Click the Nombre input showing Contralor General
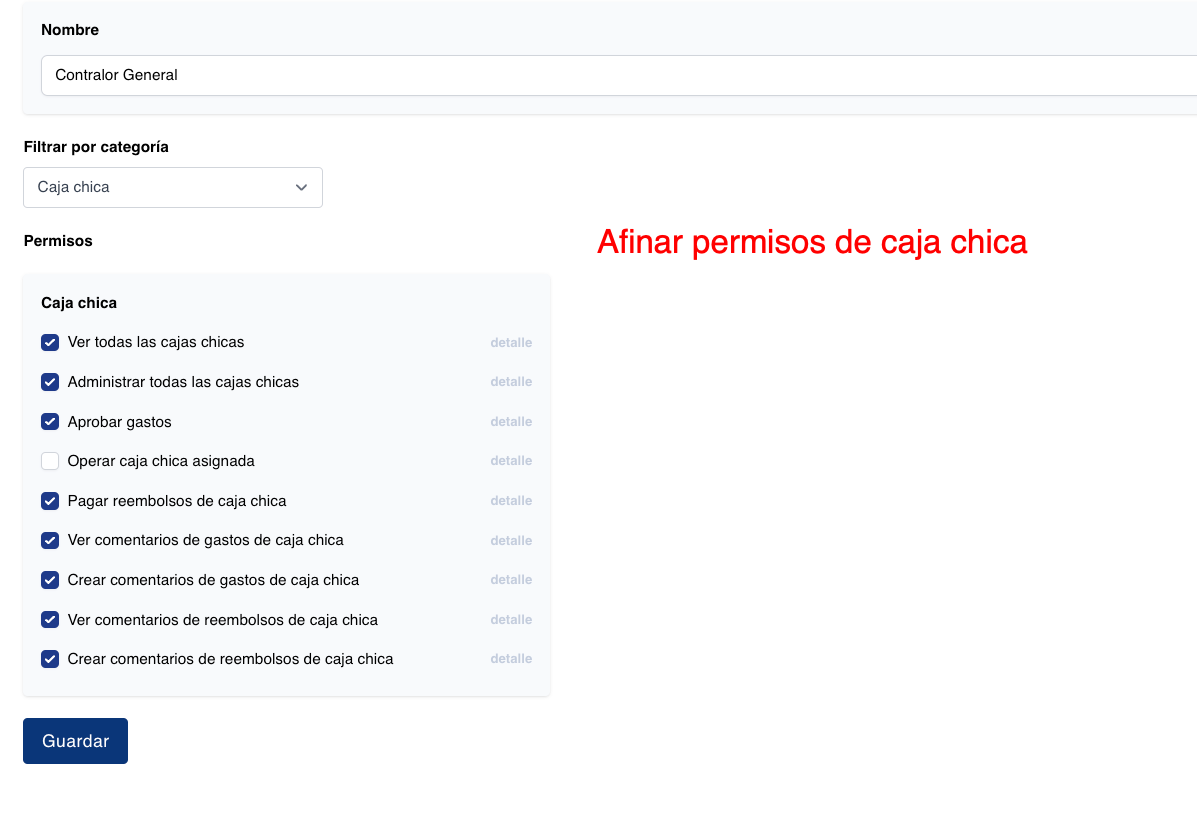 pos(400,75)
